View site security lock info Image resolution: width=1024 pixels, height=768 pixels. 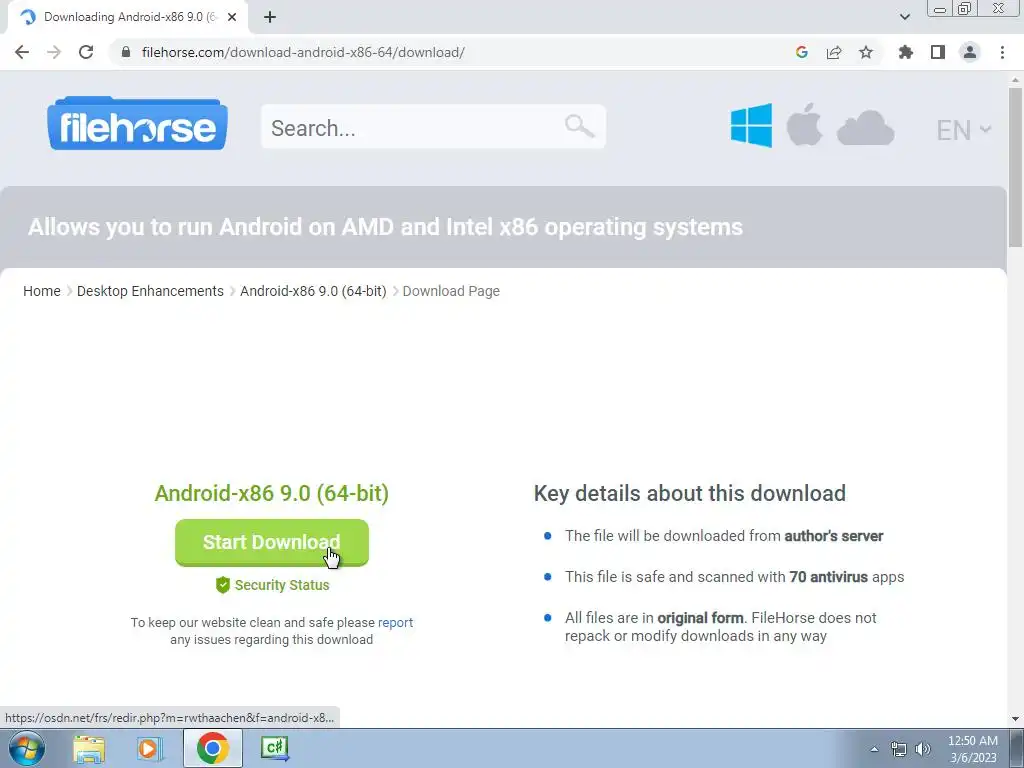126,52
